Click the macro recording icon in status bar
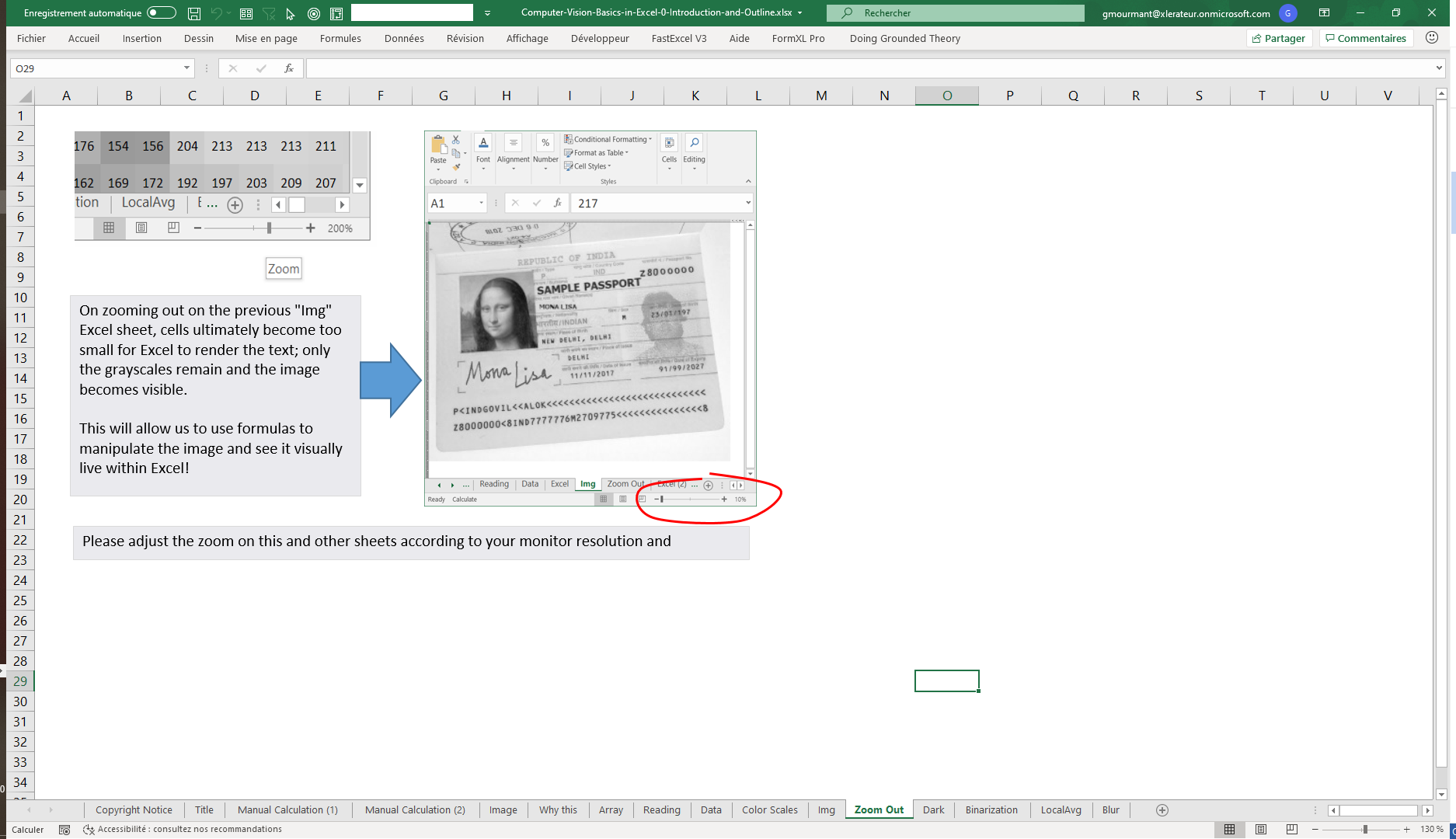The height and width of the screenshot is (839, 1456). point(64,830)
